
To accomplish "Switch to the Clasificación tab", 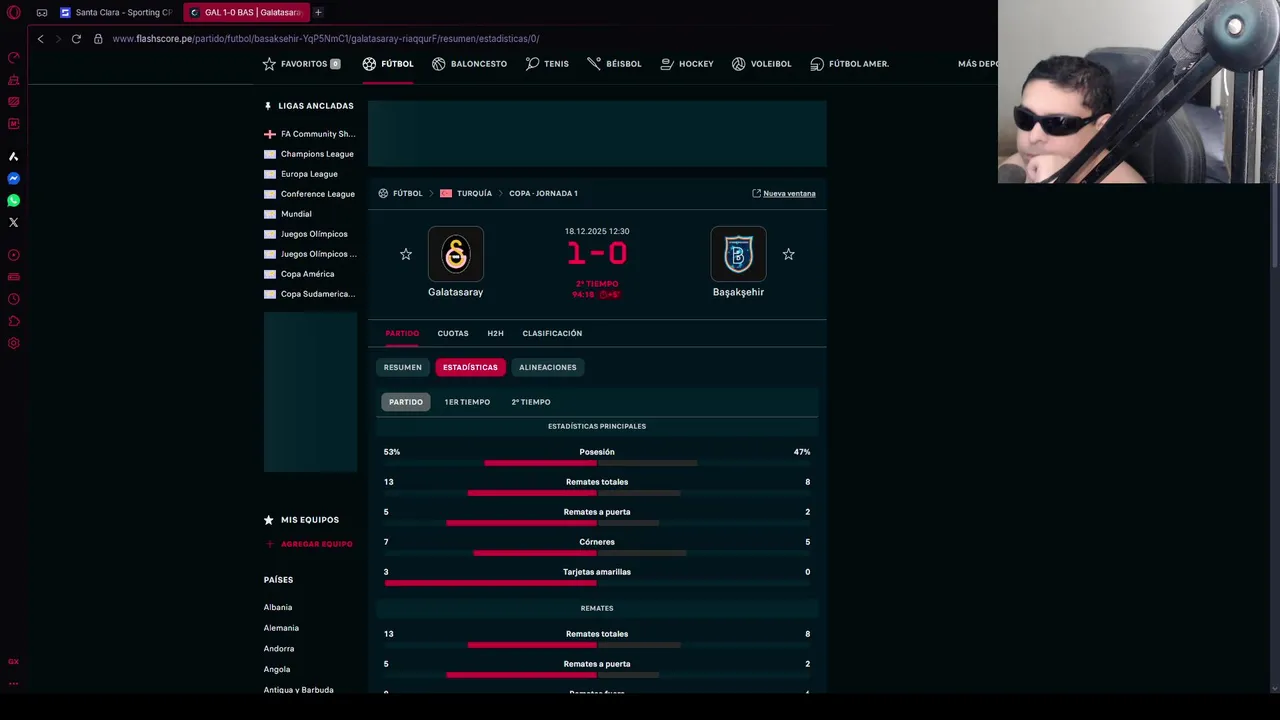I will click(552, 334).
